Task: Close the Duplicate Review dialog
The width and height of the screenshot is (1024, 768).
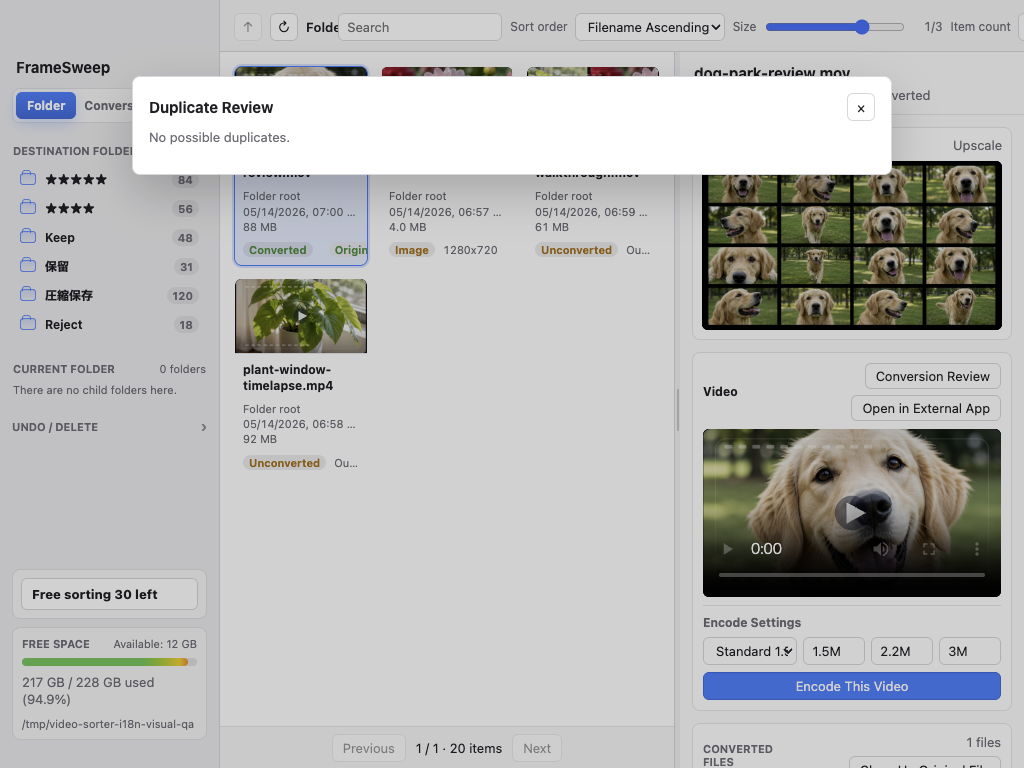Action: [860, 108]
